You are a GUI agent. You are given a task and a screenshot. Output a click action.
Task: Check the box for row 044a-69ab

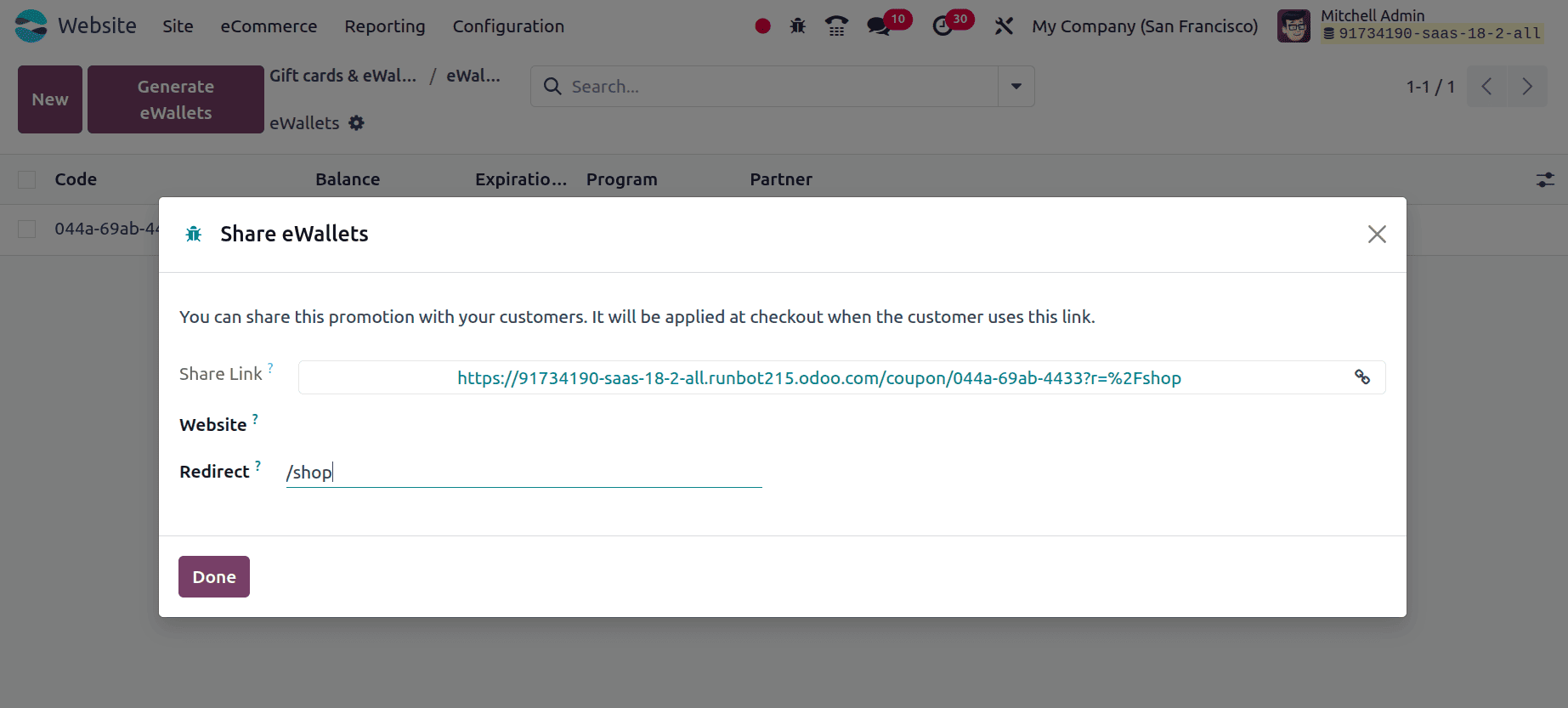coord(27,229)
